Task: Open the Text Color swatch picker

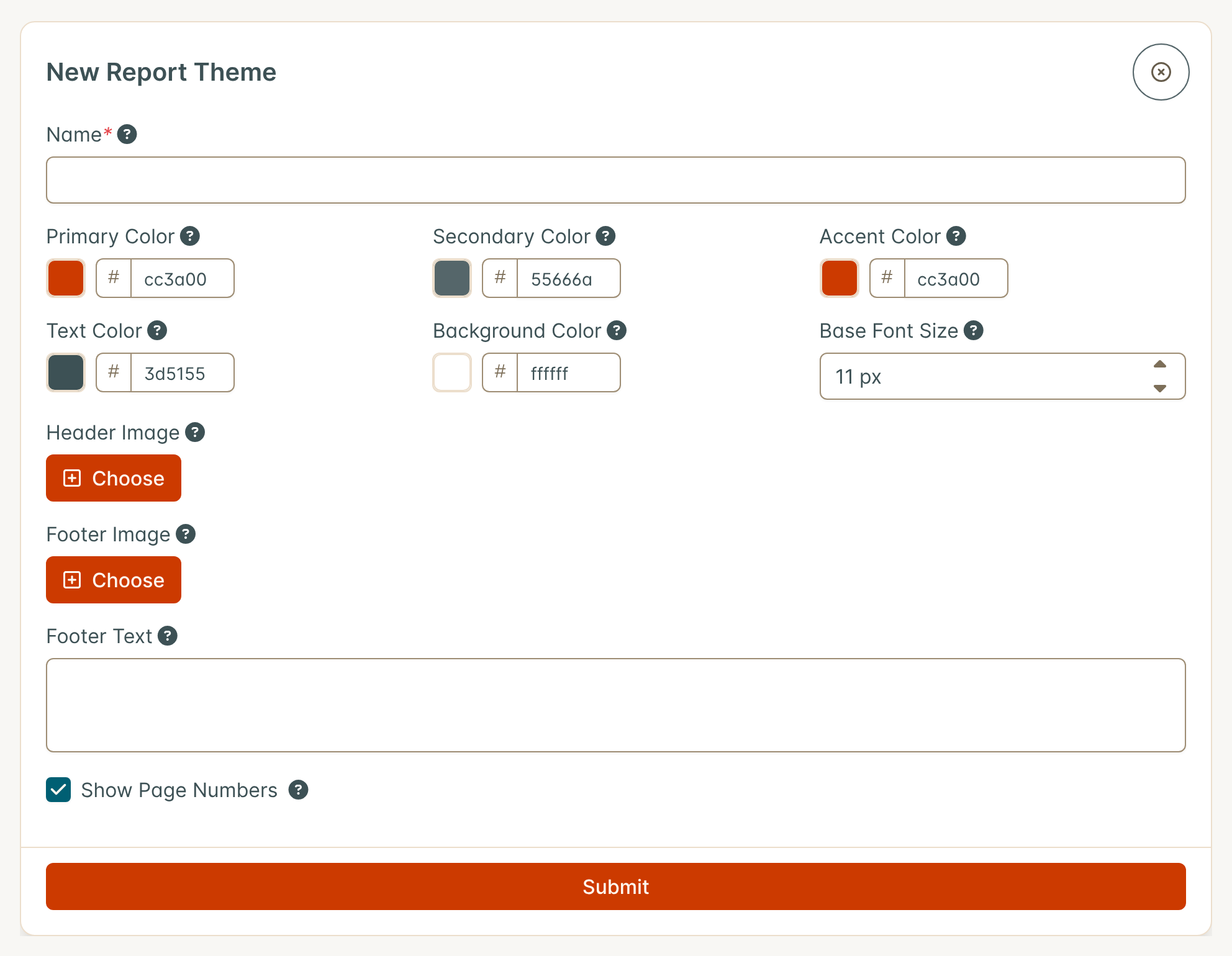Action: 66,372
